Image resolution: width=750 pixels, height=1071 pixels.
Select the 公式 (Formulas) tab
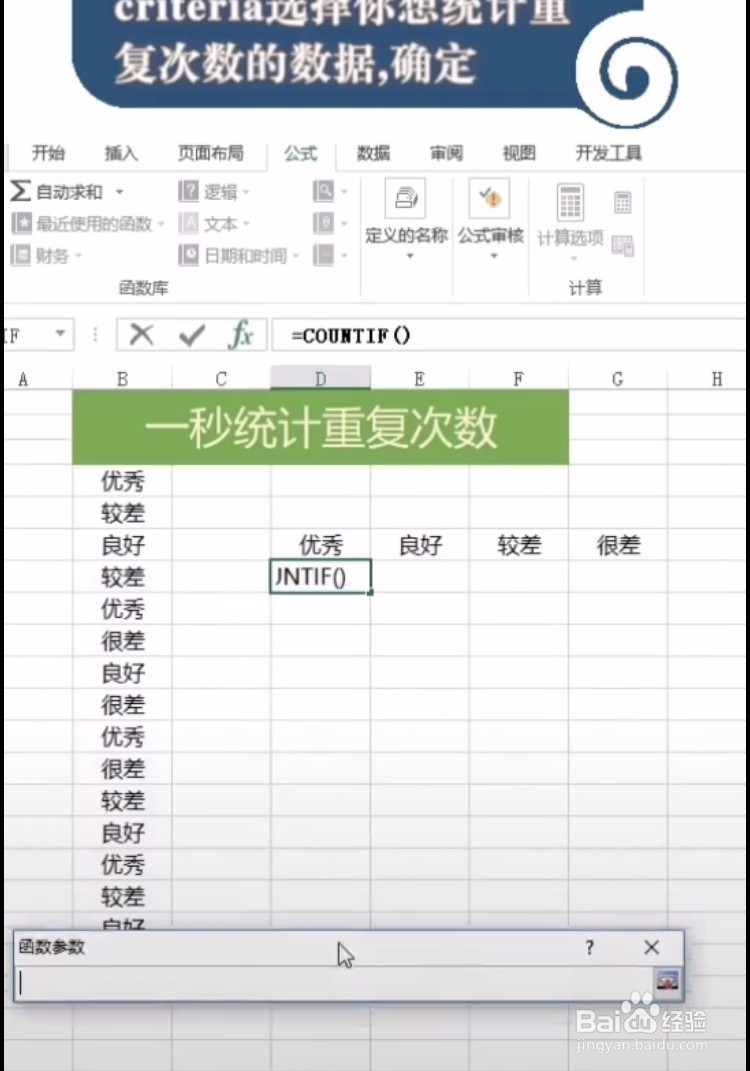pos(301,153)
